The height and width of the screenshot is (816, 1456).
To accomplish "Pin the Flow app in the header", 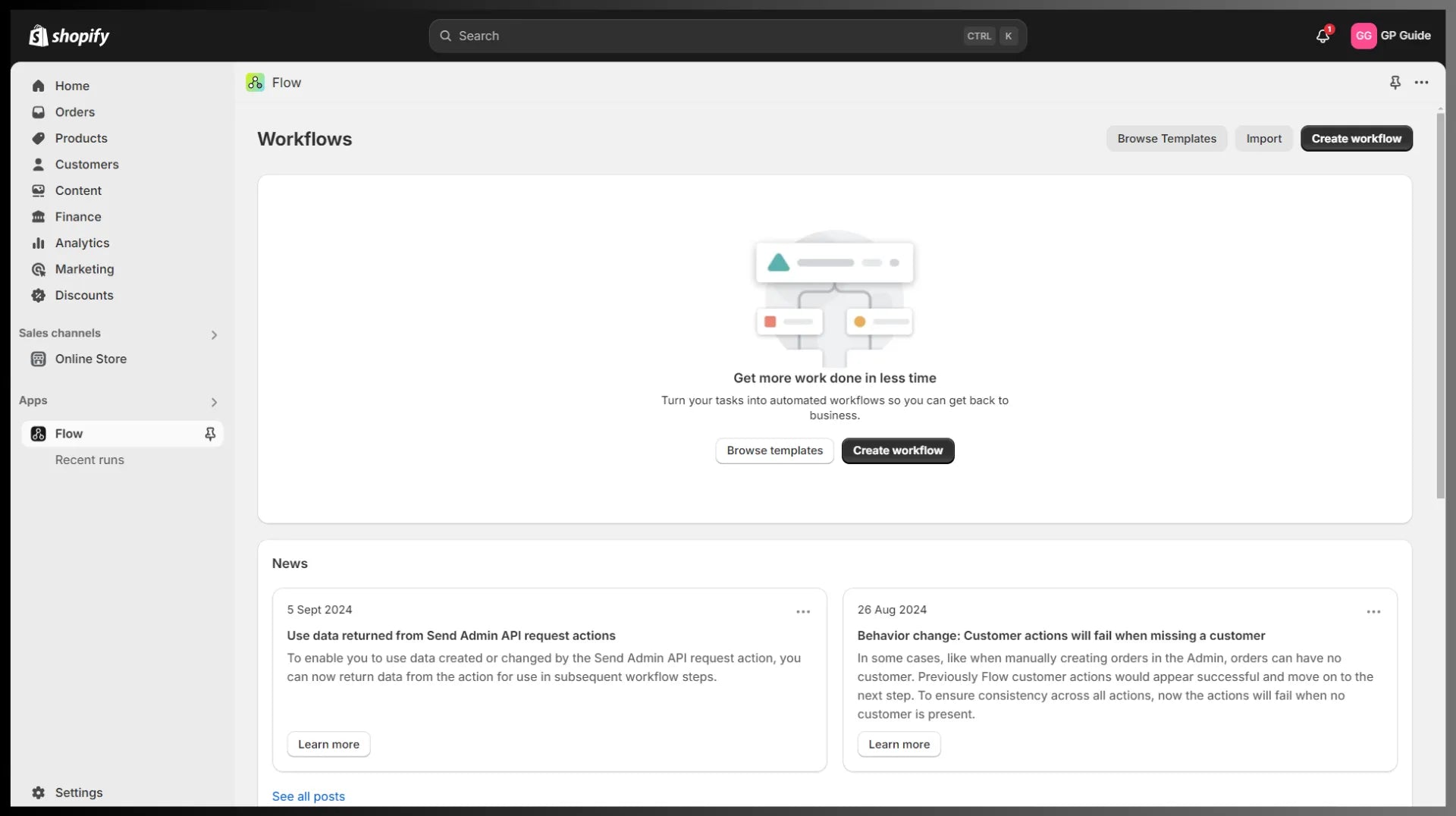I will coord(1395,83).
